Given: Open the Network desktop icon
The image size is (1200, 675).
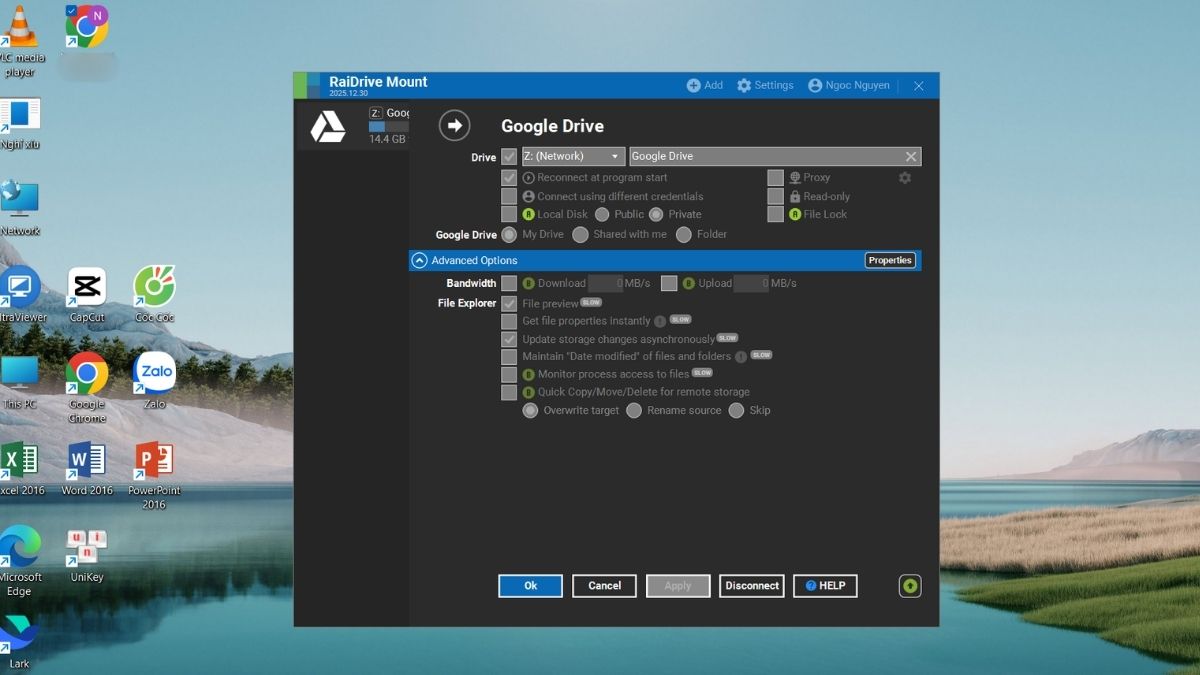Looking at the screenshot, I should point(20,207).
